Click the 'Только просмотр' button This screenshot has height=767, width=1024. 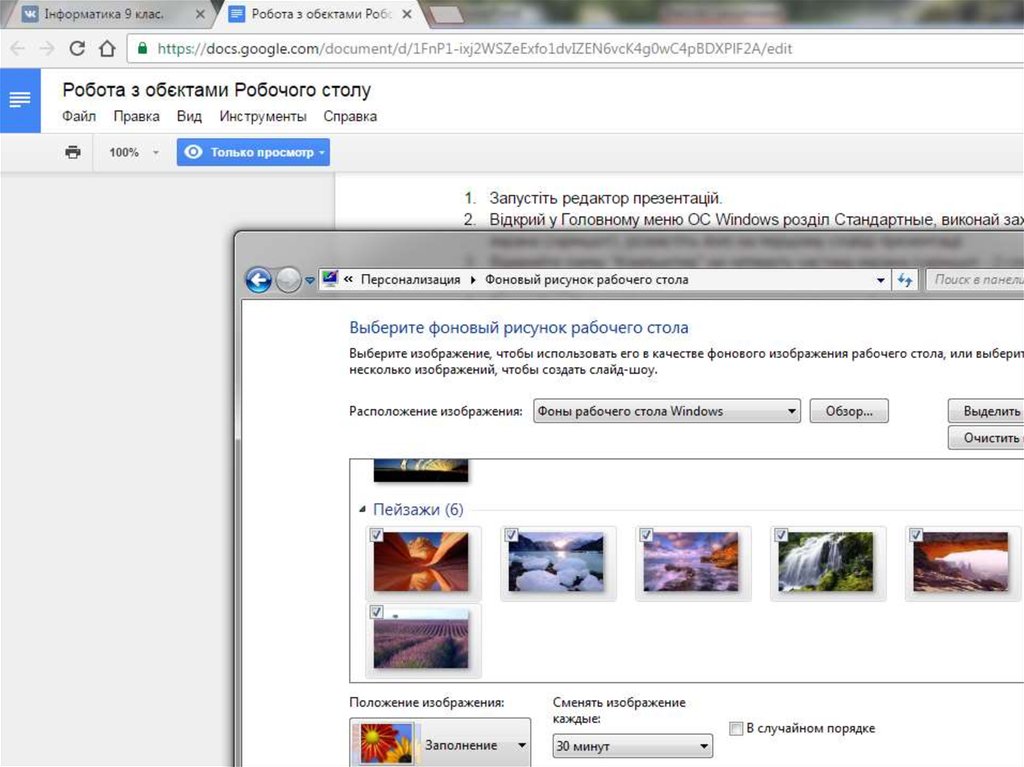click(253, 152)
